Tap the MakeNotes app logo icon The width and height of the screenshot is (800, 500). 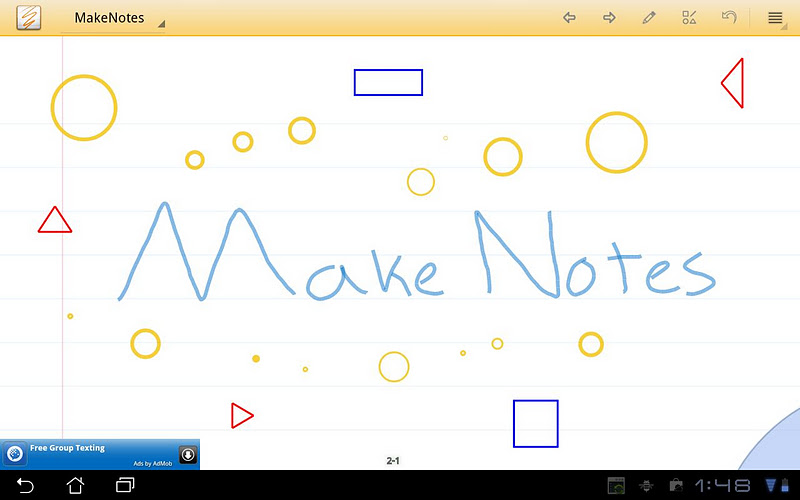click(29, 17)
